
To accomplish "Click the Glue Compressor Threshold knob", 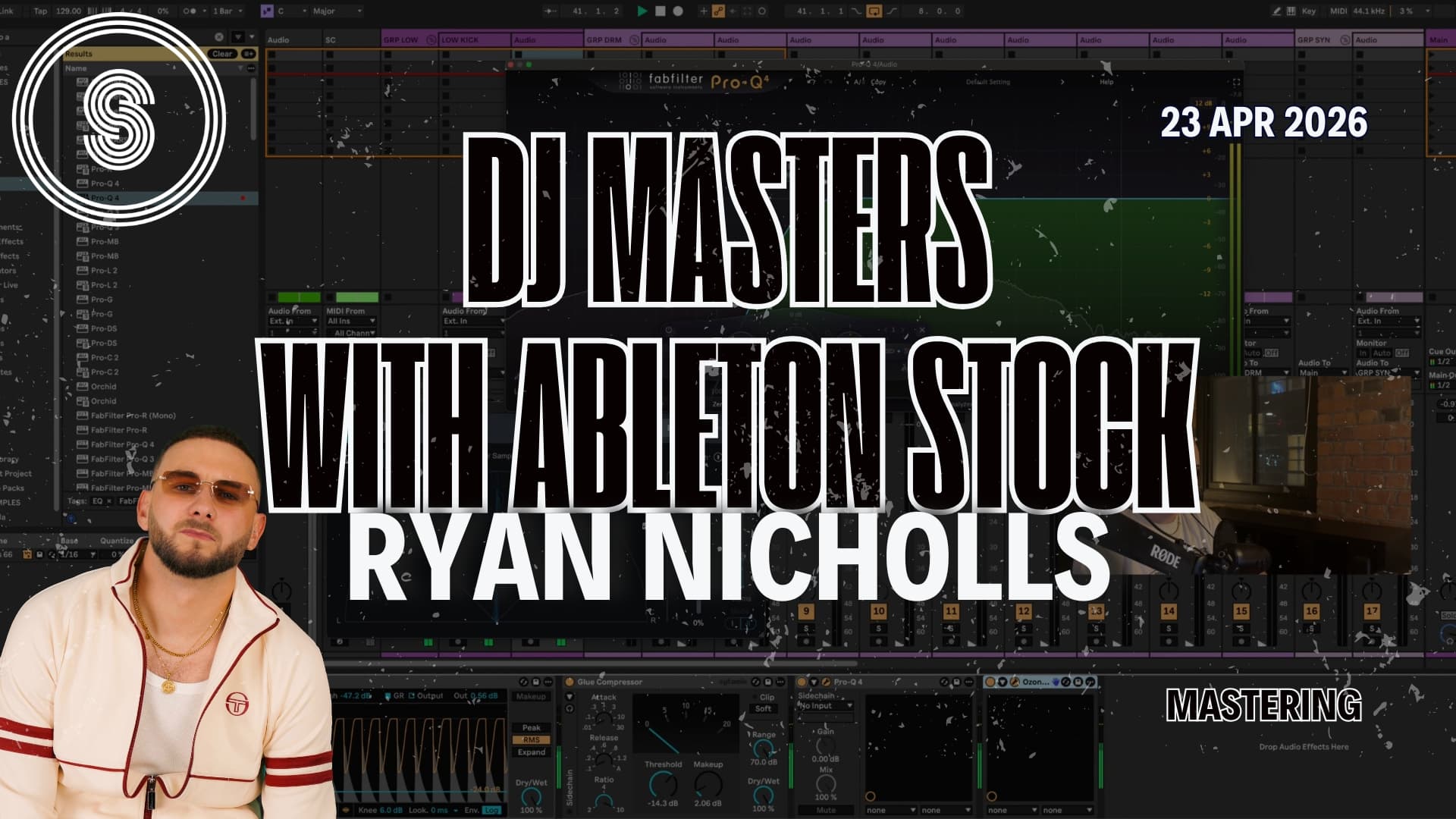I will (662, 783).
